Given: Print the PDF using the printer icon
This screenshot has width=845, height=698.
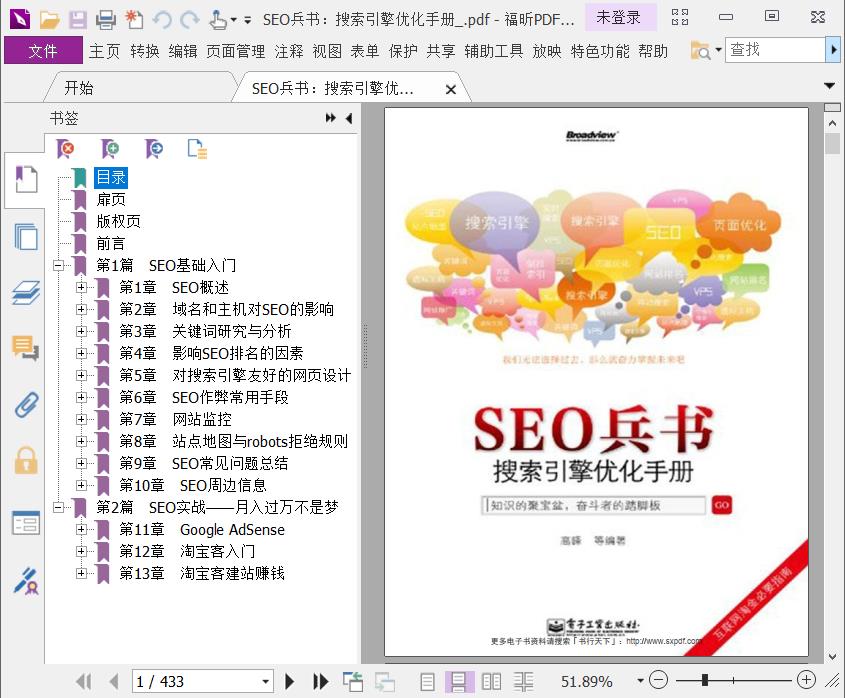Looking at the screenshot, I should pos(106,20).
